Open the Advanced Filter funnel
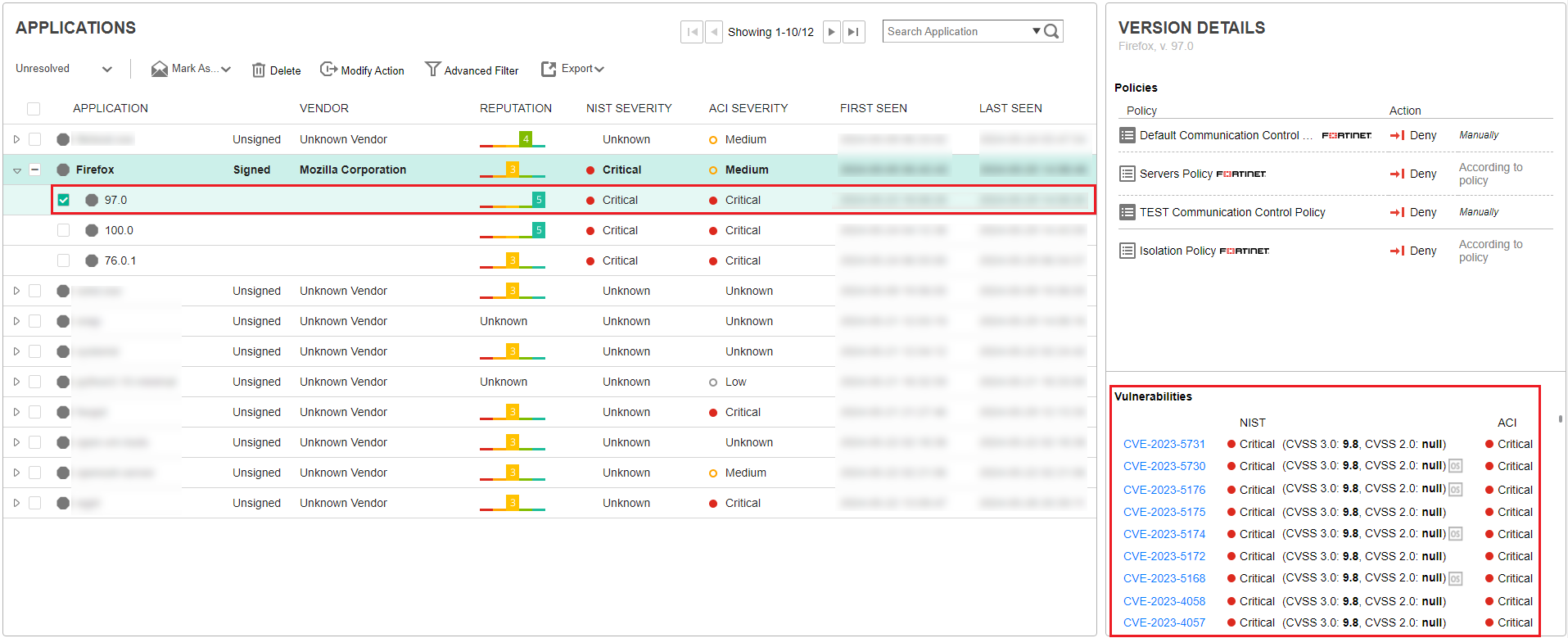 click(432, 69)
